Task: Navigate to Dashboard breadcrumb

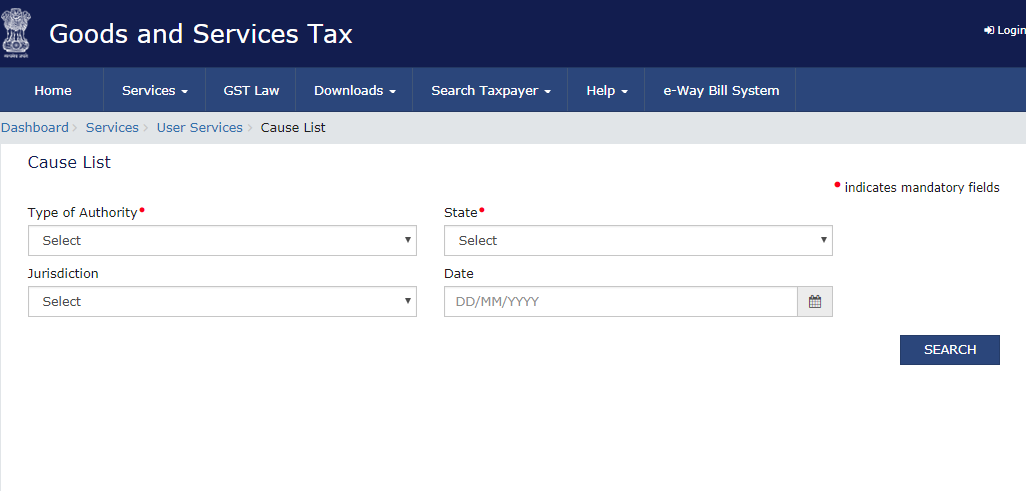Action: click(x=35, y=128)
